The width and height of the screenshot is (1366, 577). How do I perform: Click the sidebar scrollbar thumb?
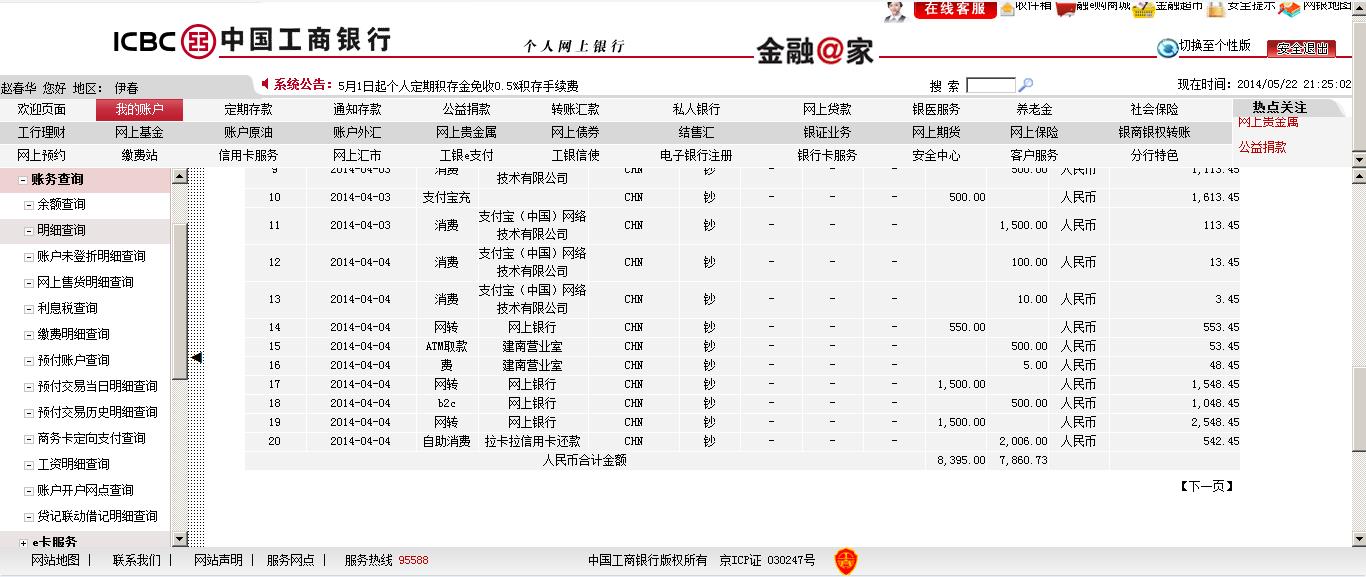tap(180, 302)
